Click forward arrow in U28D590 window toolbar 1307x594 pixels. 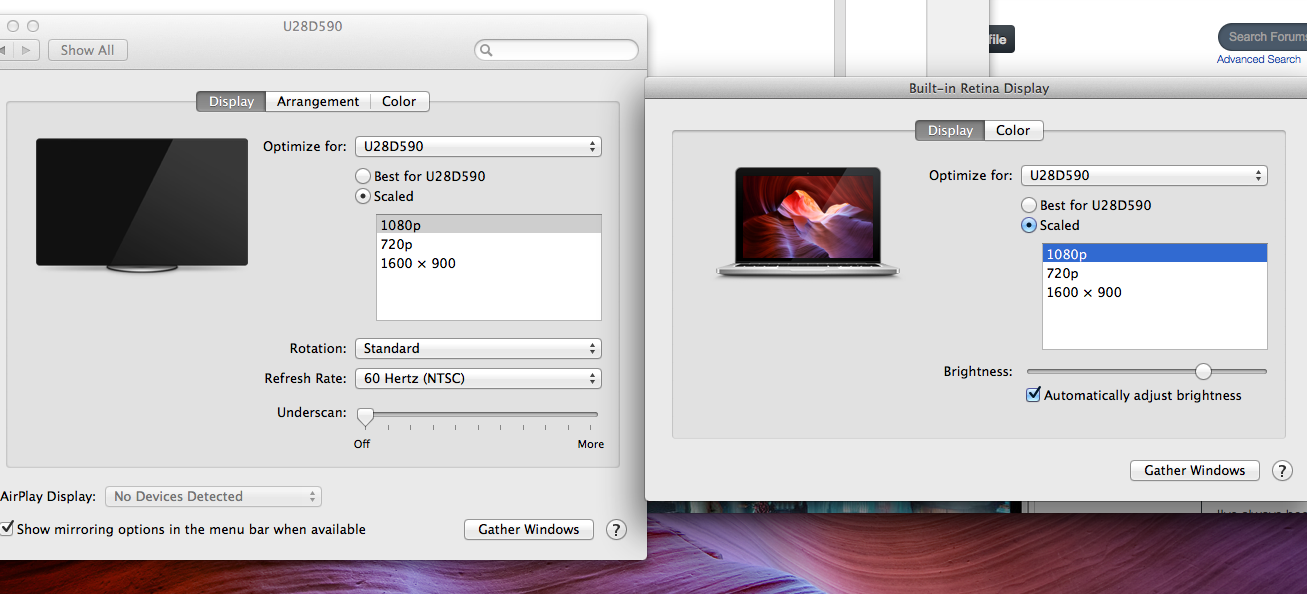28,50
